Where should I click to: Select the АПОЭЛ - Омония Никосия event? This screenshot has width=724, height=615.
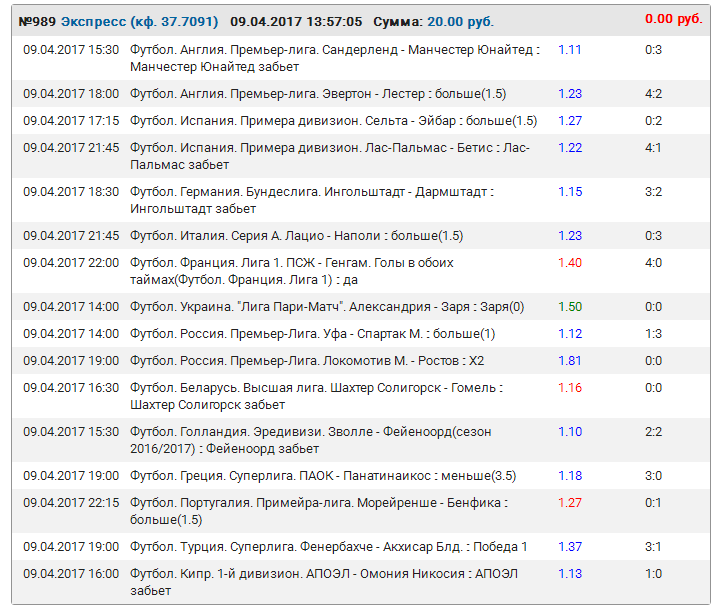[324, 582]
